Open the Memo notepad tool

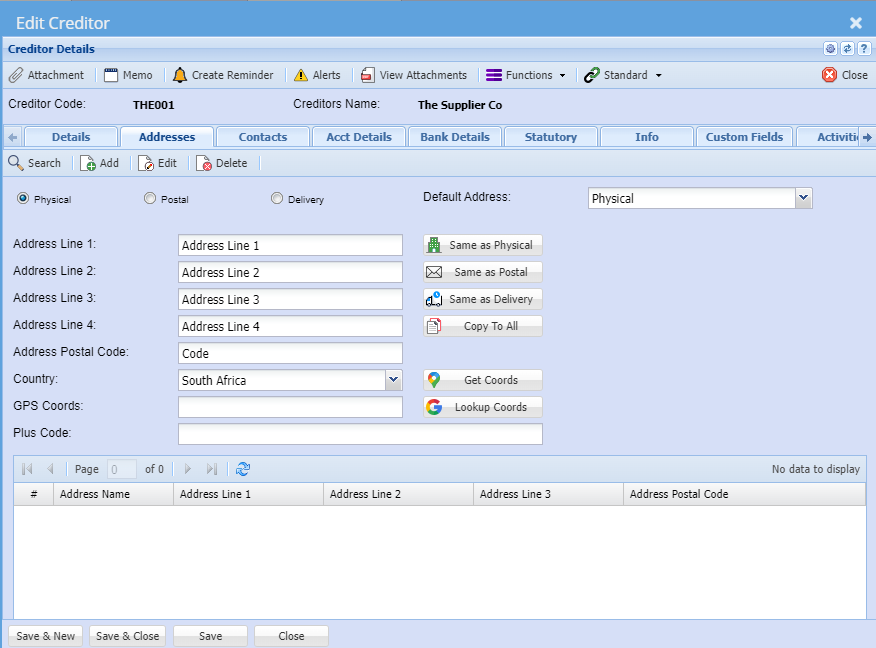pyautogui.click(x=112, y=75)
